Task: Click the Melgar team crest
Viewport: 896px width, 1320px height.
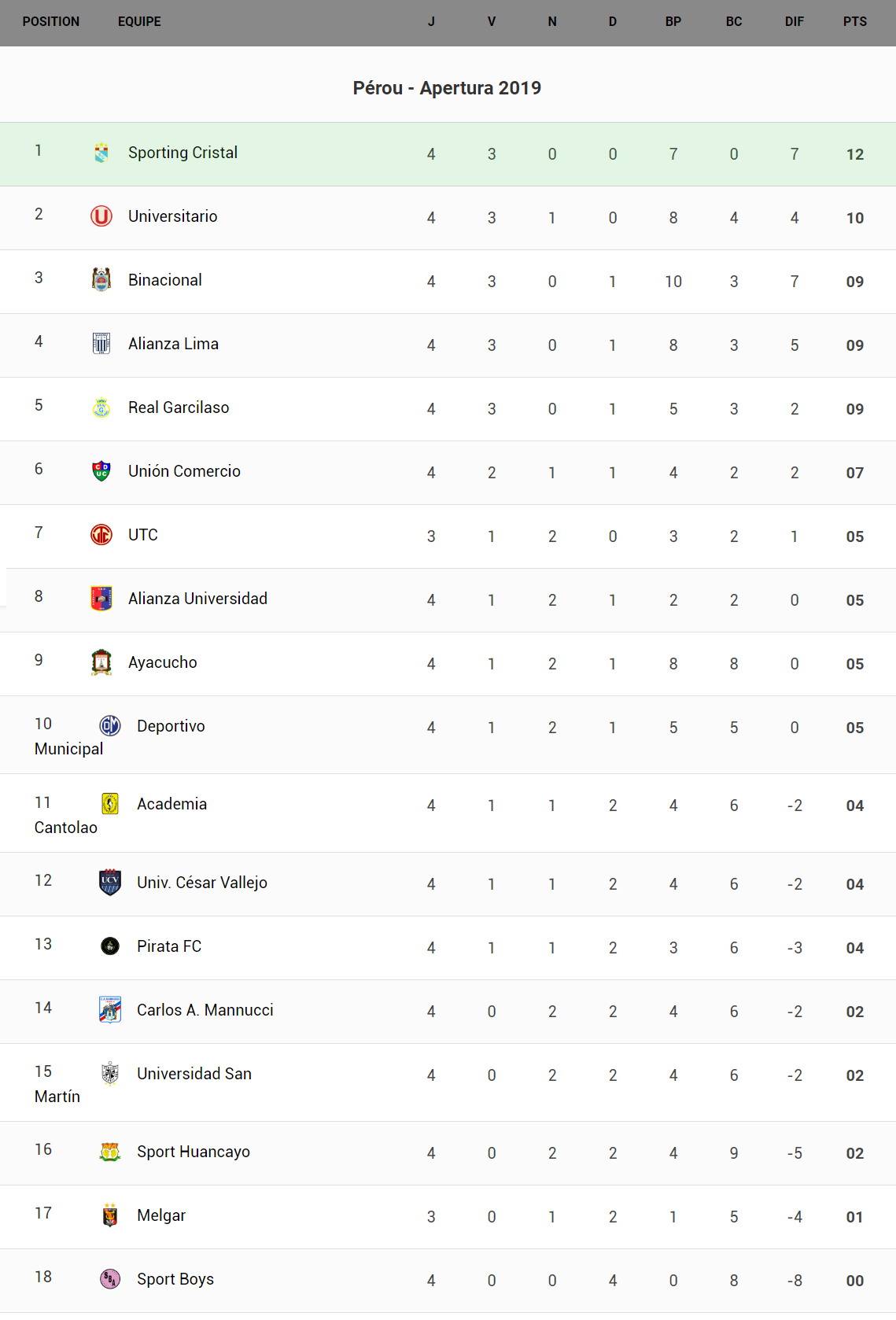Action: [x=110, y=1215]
